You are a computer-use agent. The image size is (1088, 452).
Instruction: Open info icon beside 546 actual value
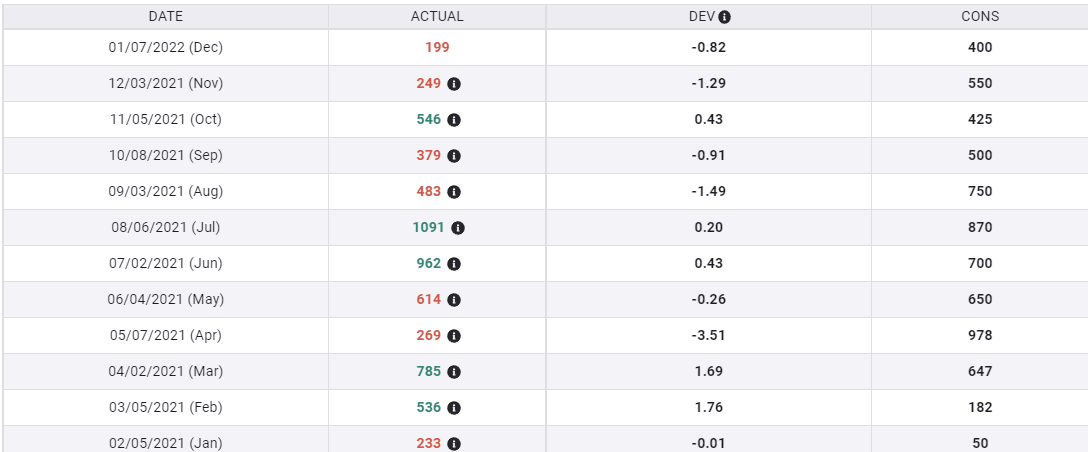point(454,120)
